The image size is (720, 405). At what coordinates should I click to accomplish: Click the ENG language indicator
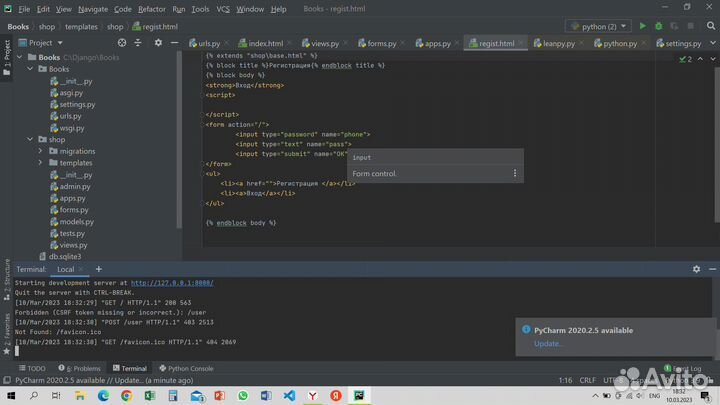click(x=654, y=395)
